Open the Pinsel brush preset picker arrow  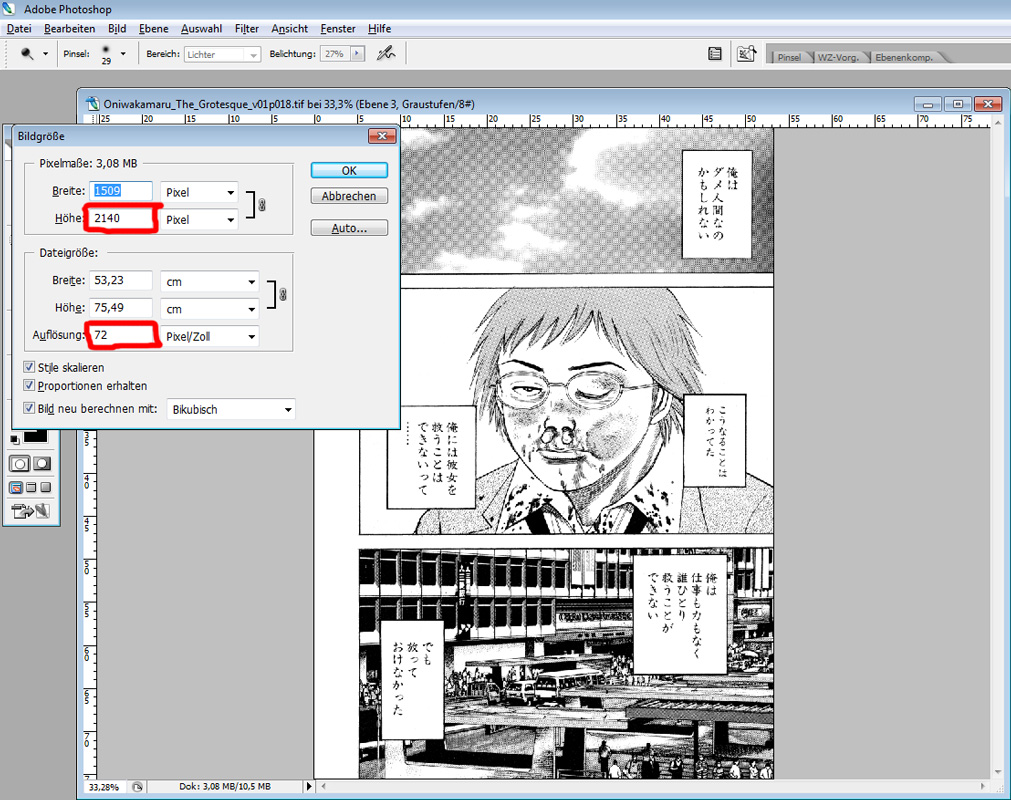tap(123, 54)
